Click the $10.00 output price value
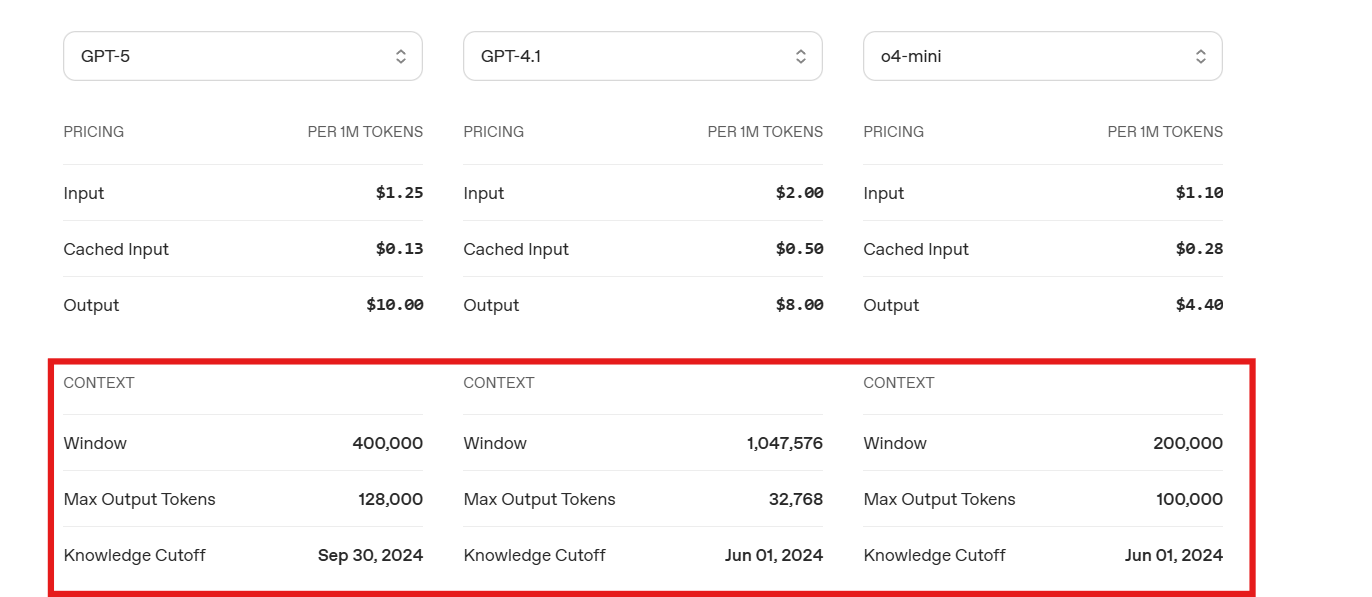The image size is (1372, 597). (x=395, y=305)
